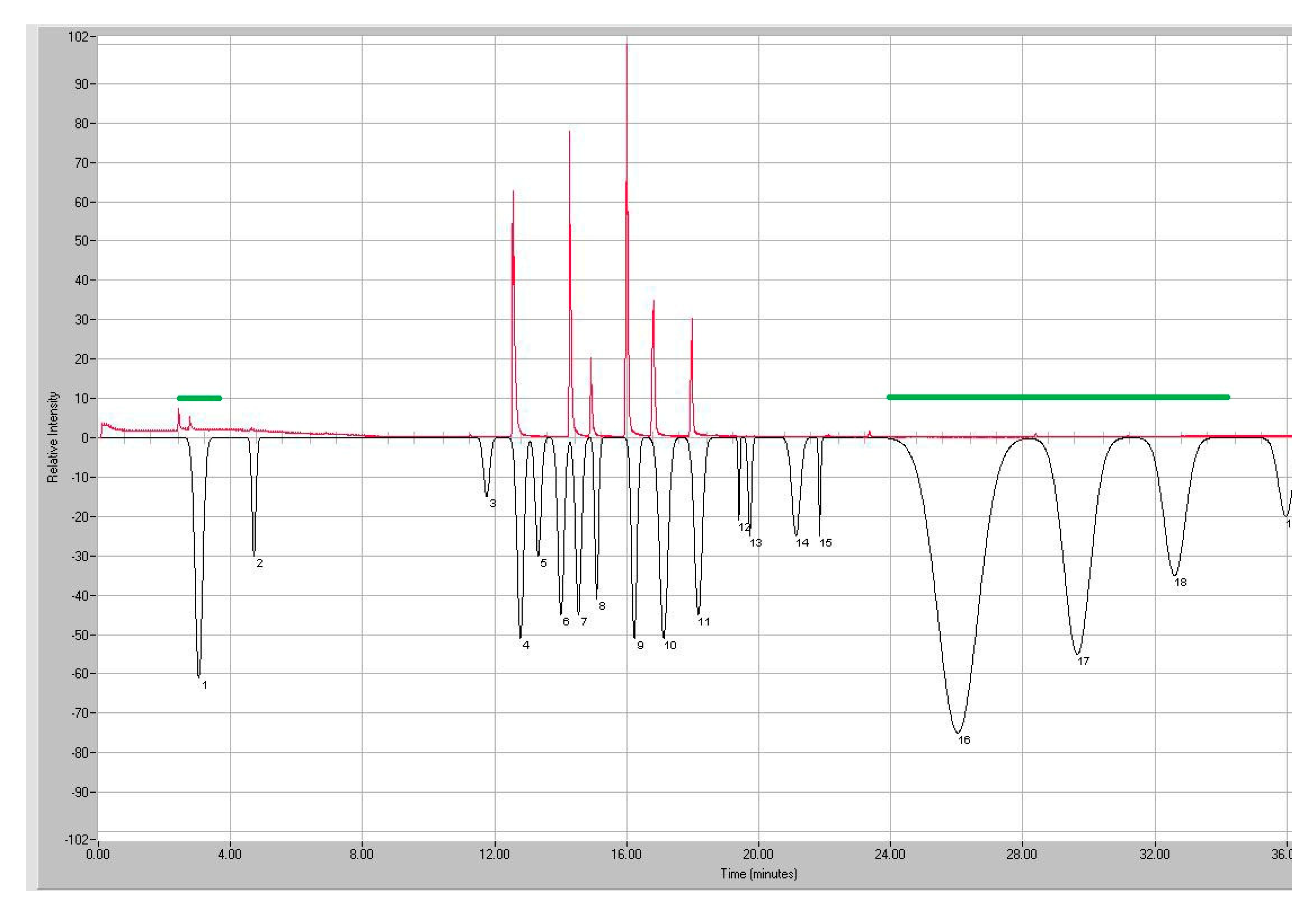Click peak label 2 near 4.8 minutes
1316x907 pixels.
(x=259, y=563)
